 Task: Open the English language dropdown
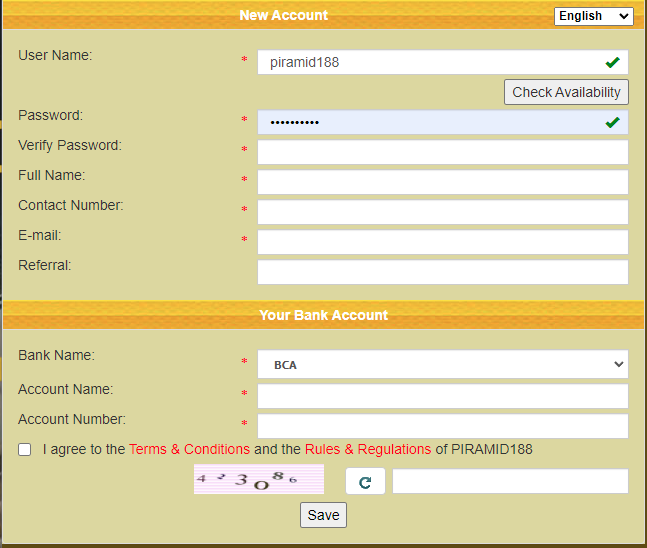(594, 16)
